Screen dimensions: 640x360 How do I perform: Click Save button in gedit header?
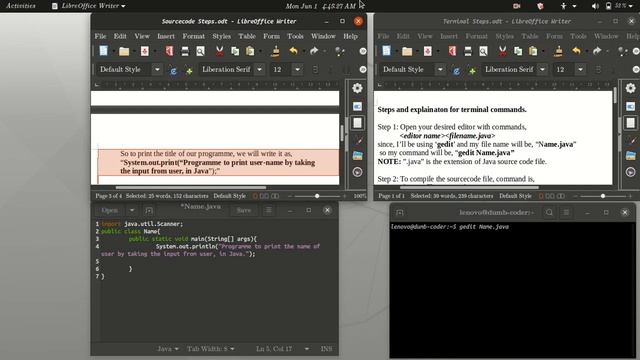point(244,211)
